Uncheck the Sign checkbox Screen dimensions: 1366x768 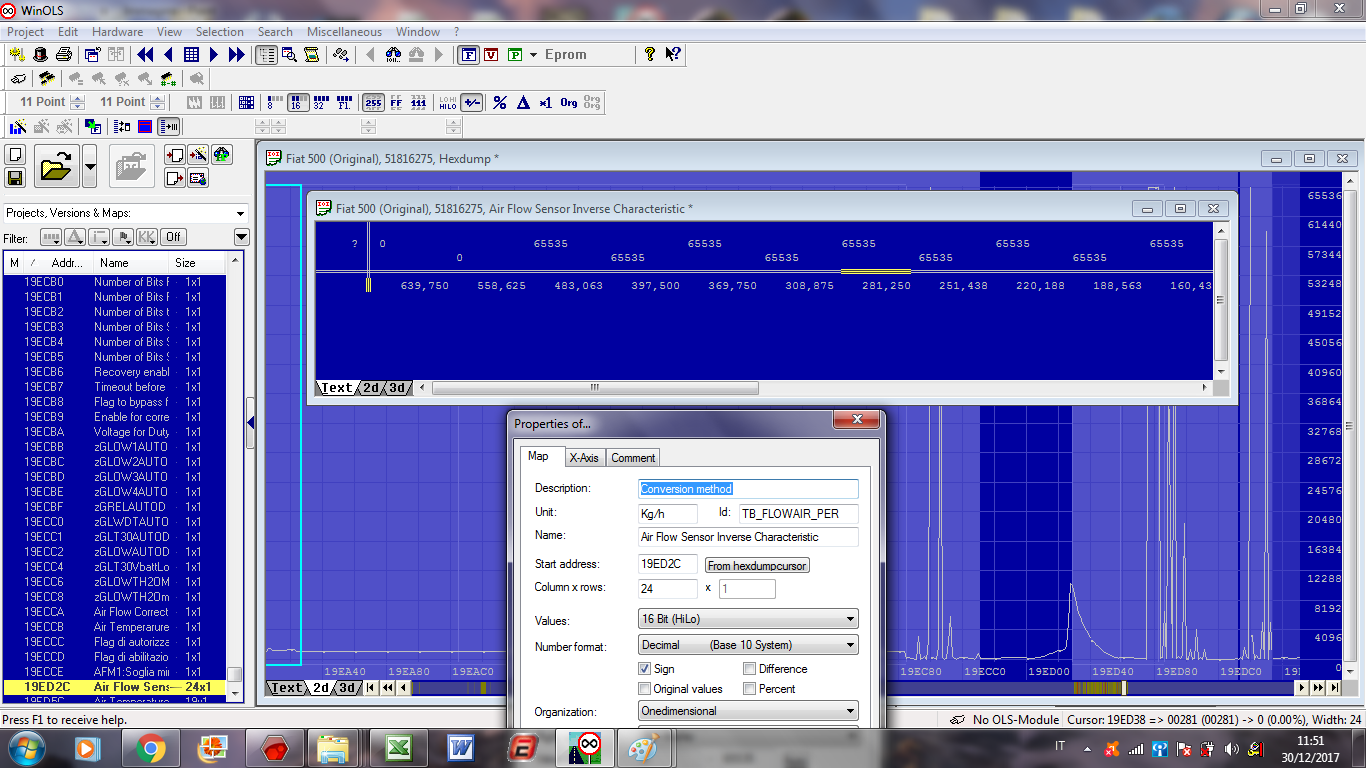tap(645, 669)
